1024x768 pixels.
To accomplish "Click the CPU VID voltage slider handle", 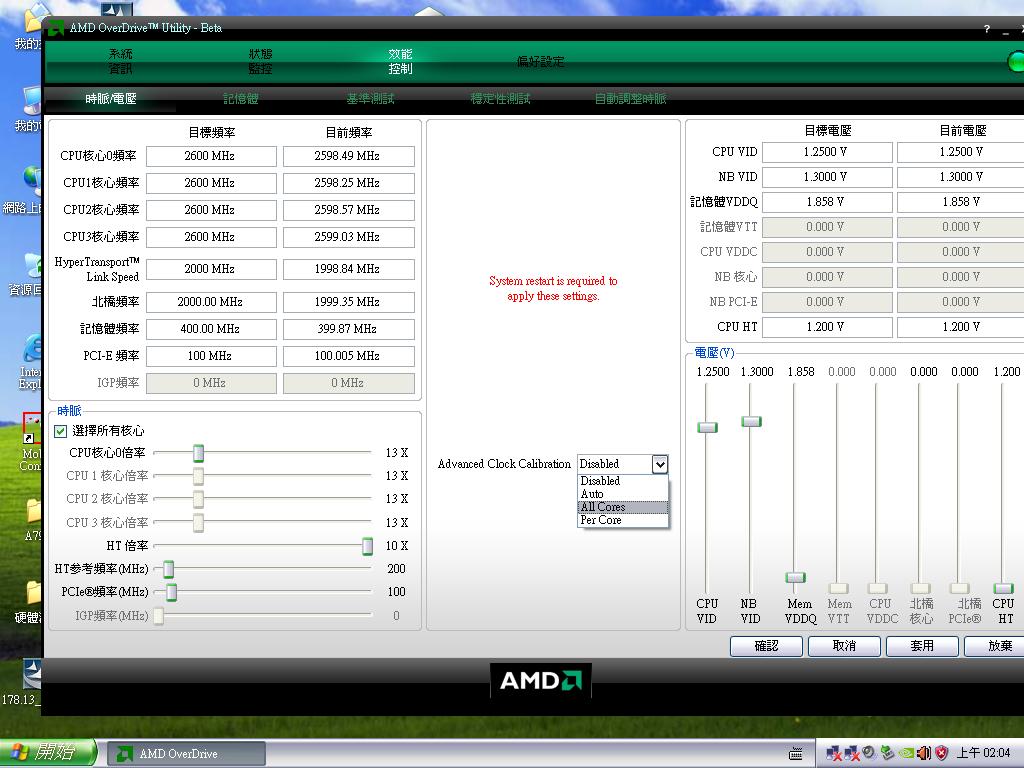I will tap(707, 427).
